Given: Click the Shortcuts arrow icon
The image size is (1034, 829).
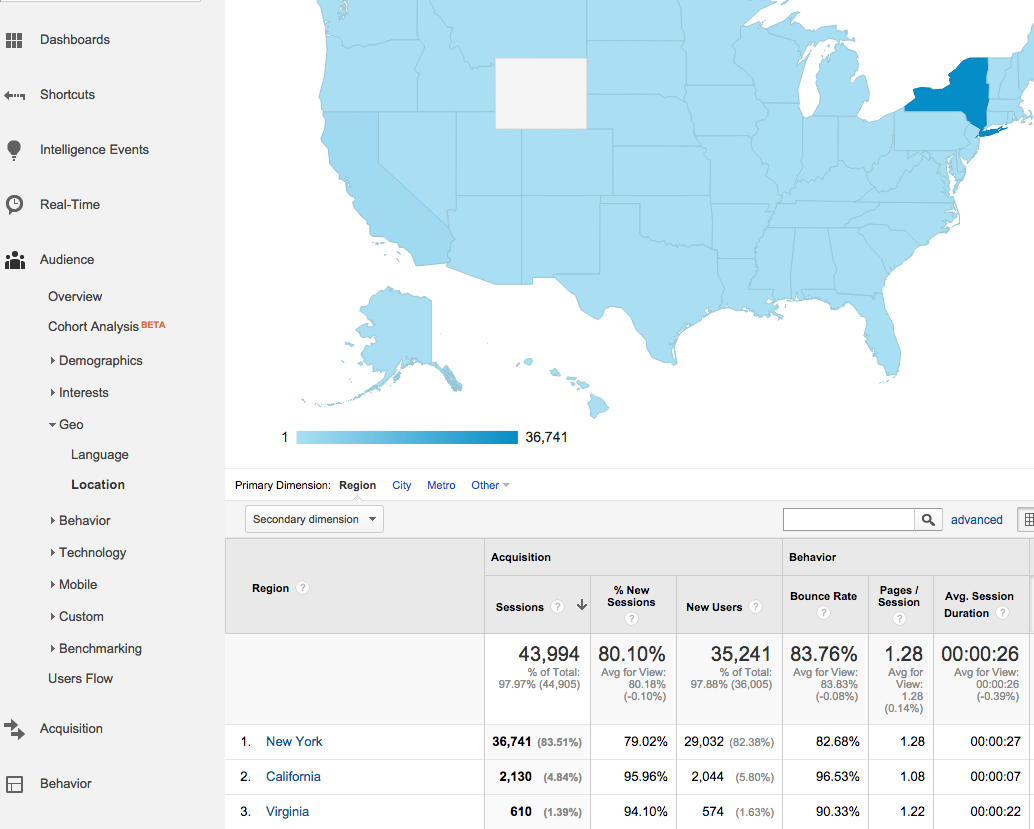Looking at the screenshot, I should point(14,95).
